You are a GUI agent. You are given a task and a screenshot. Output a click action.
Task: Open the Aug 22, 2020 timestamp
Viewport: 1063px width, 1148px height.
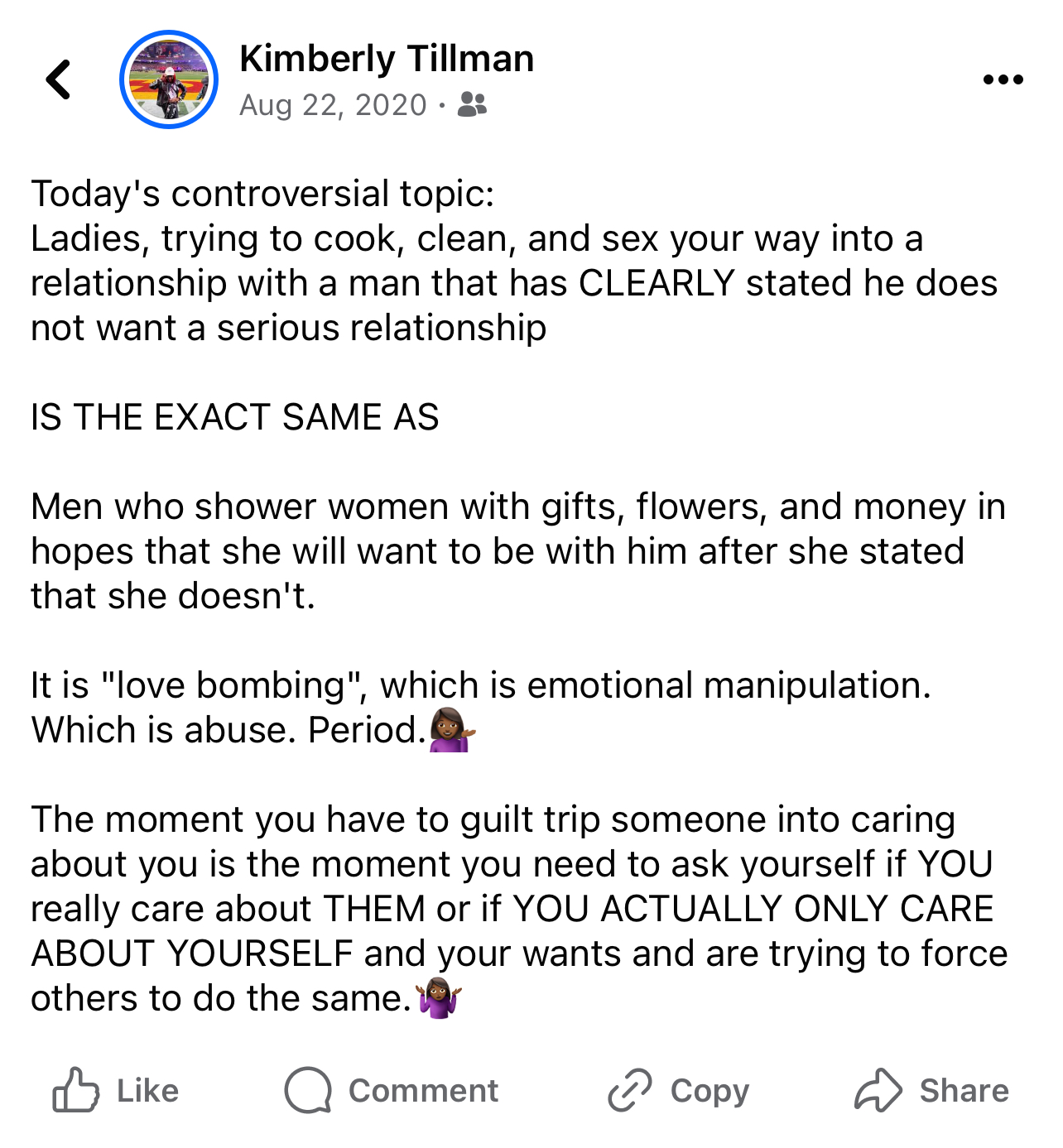coord(333,105)
